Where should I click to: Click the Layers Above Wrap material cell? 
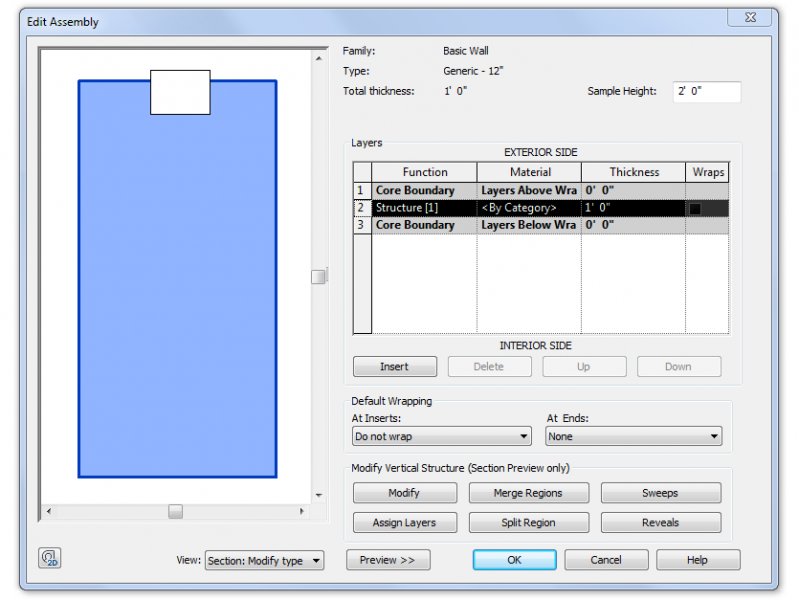pyautogui.click(x=529, y=191)
